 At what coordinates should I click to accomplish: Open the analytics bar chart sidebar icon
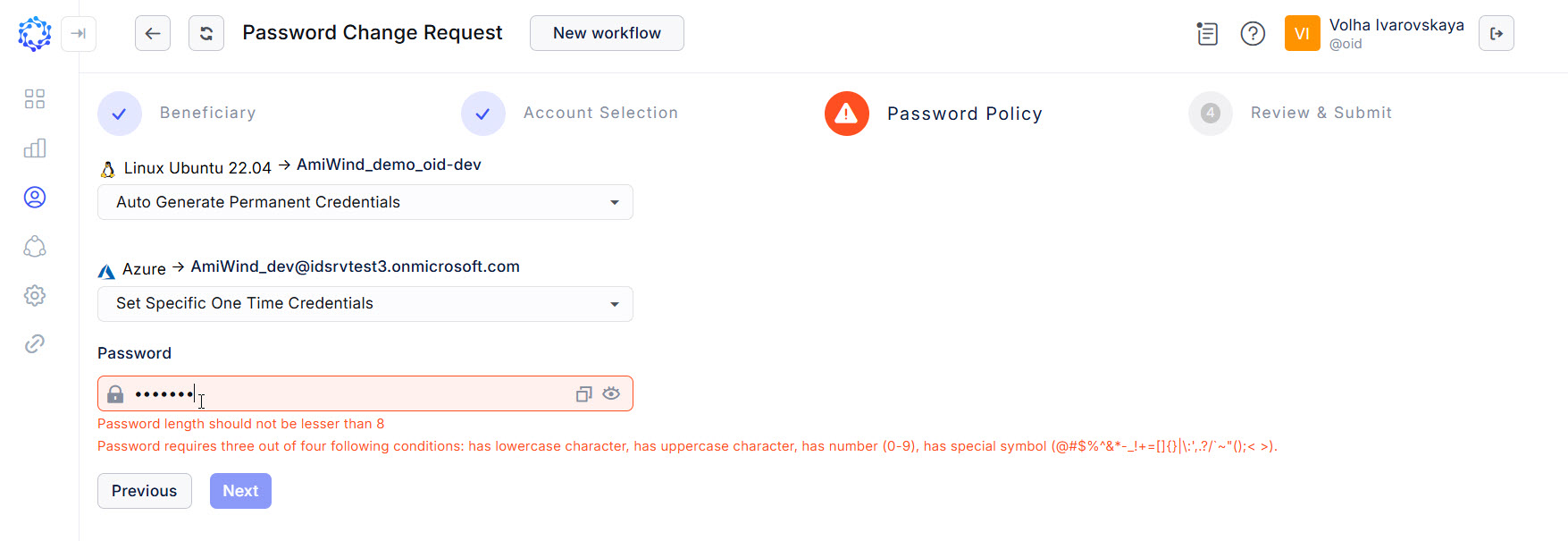(34, 148)
